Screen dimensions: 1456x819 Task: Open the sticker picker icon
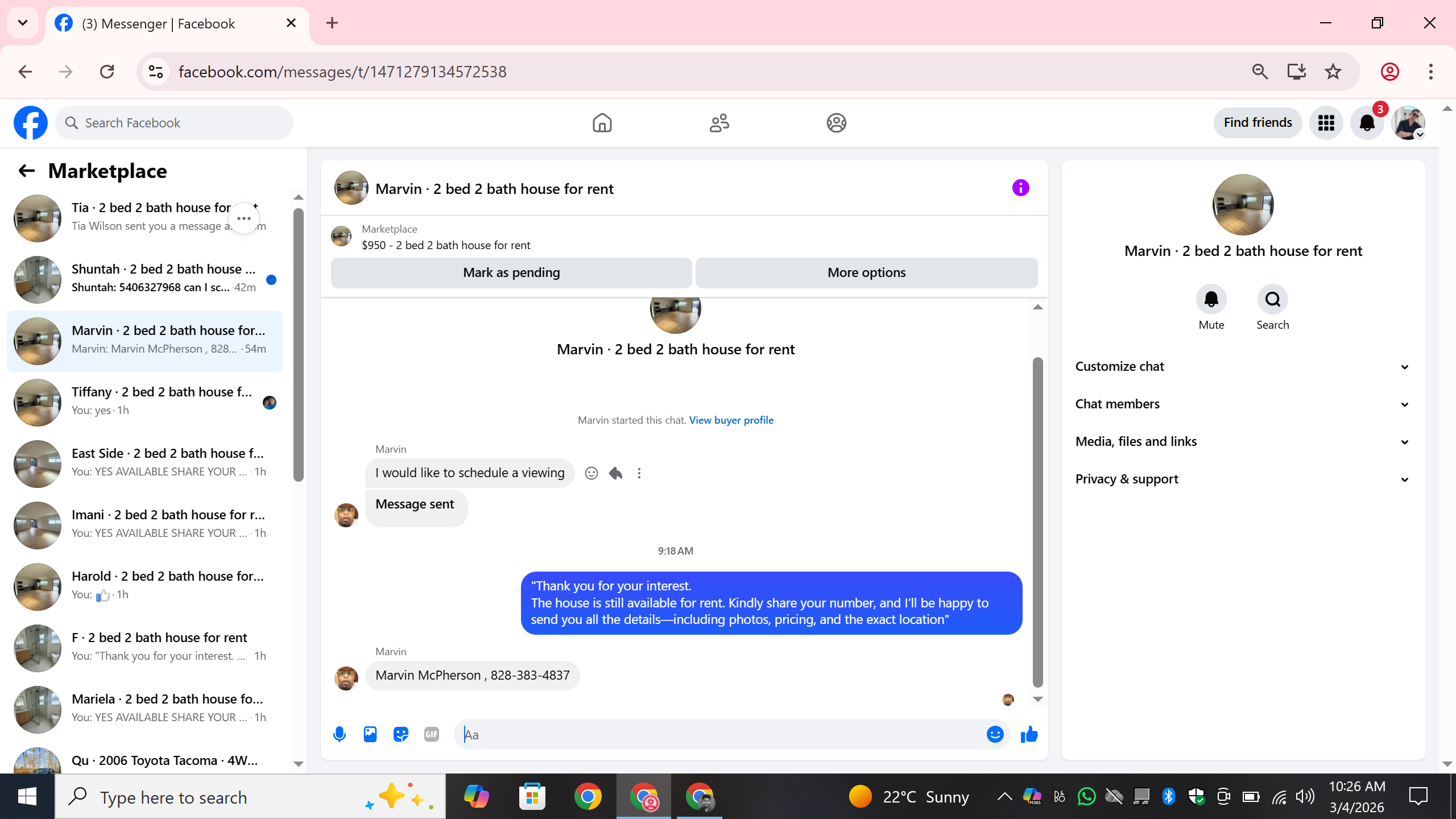click(x=401, y=734)
